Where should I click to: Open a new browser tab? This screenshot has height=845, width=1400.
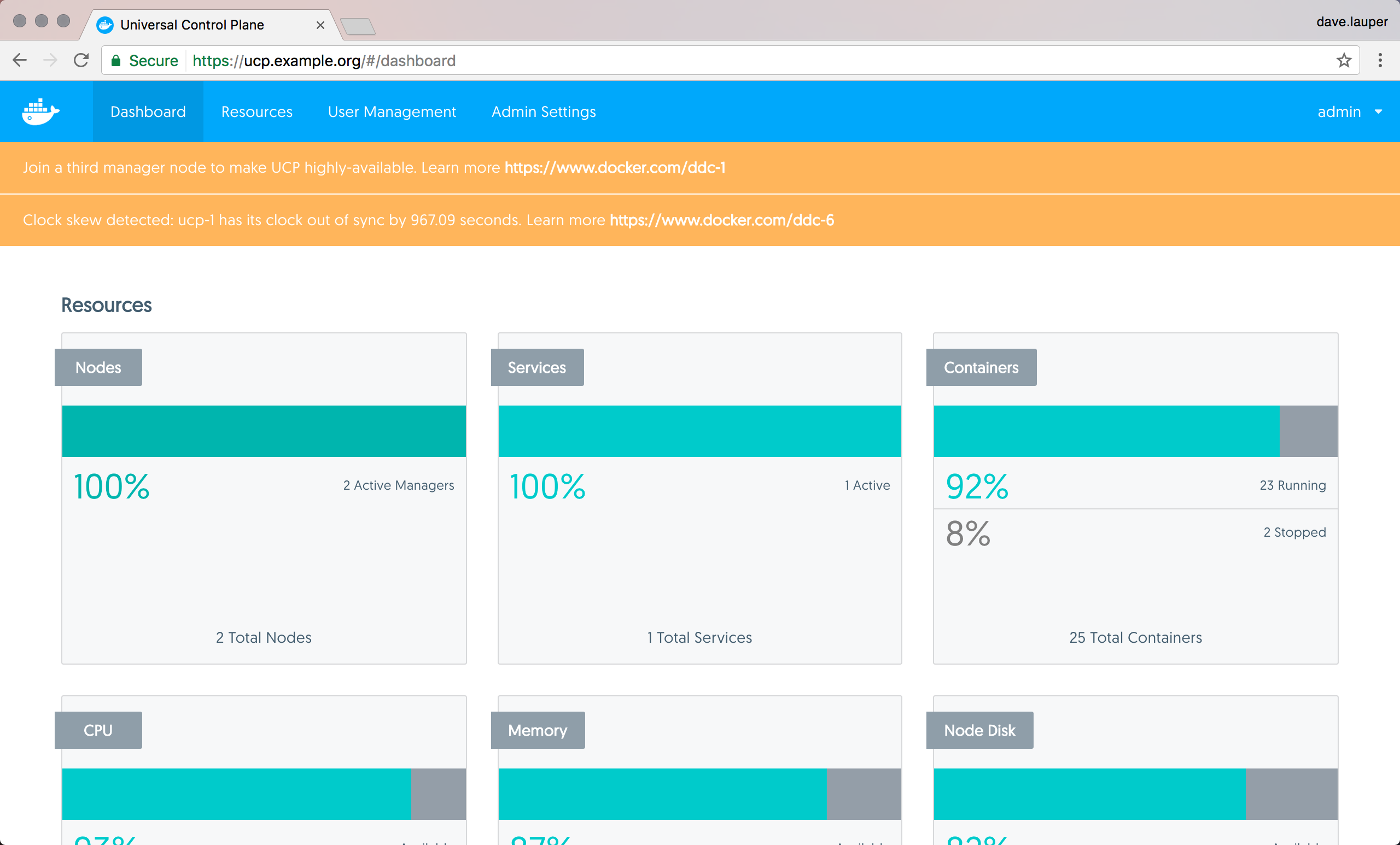click(358, 26)
